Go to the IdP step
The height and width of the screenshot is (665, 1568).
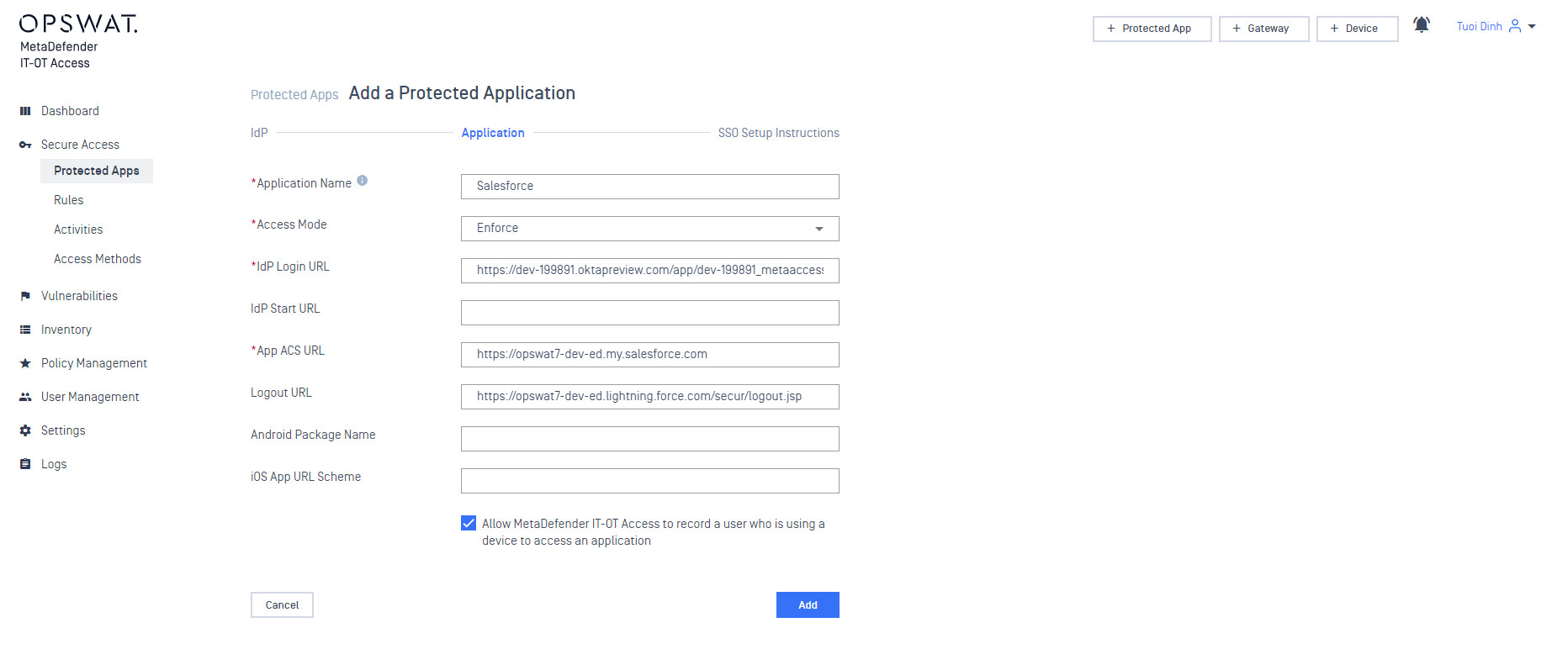point(259,133)
